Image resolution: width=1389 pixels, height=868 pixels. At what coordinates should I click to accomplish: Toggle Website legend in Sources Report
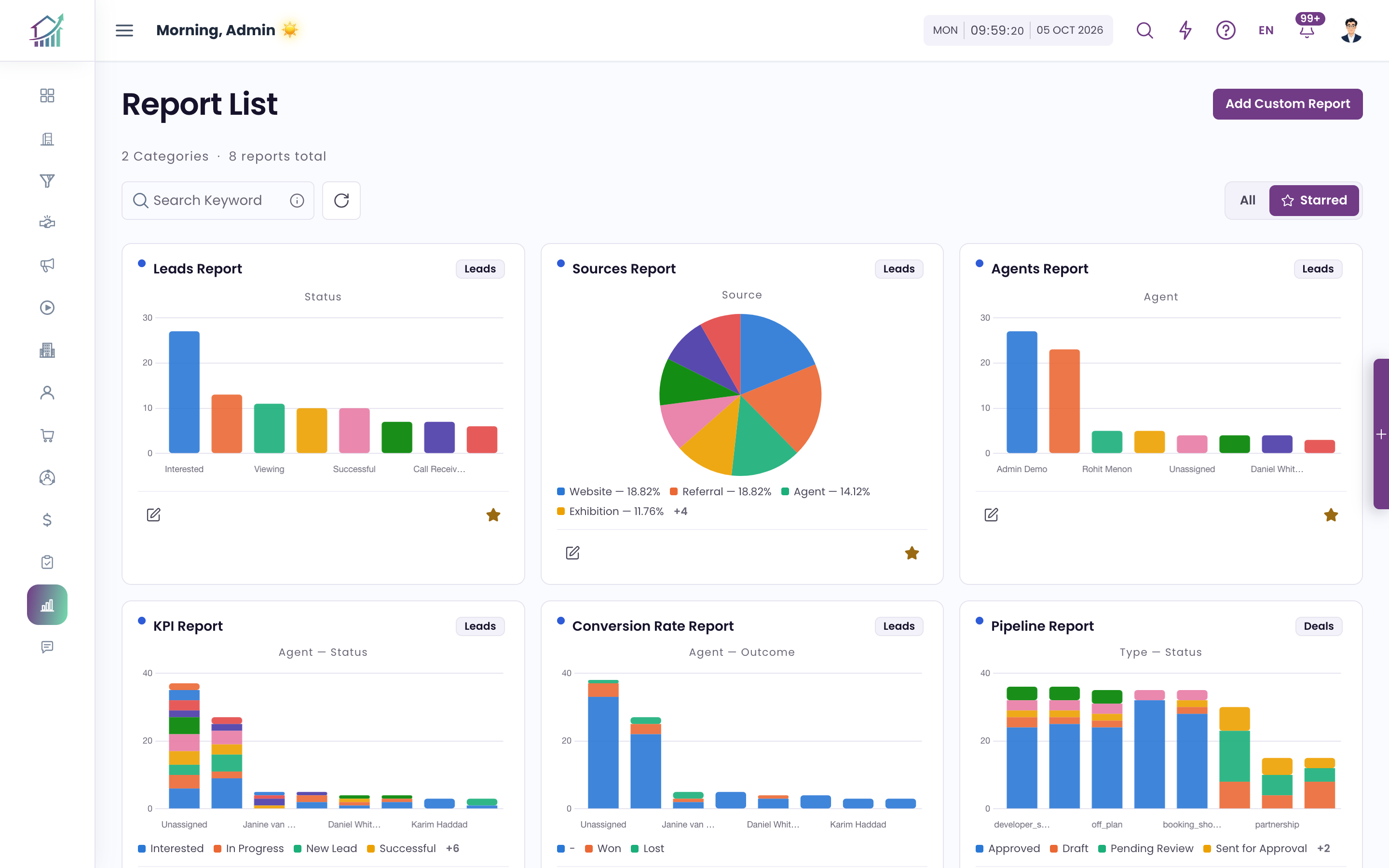pos(608,491)
